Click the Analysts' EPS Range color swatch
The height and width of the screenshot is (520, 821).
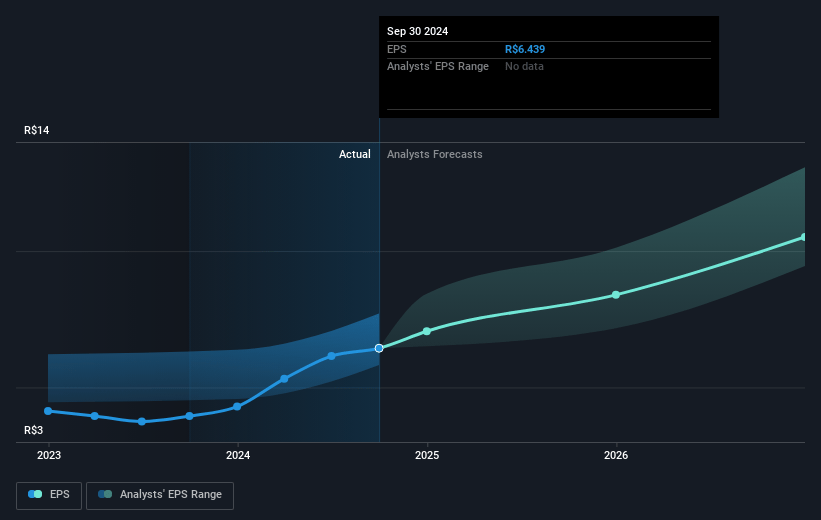pos(105,494)
